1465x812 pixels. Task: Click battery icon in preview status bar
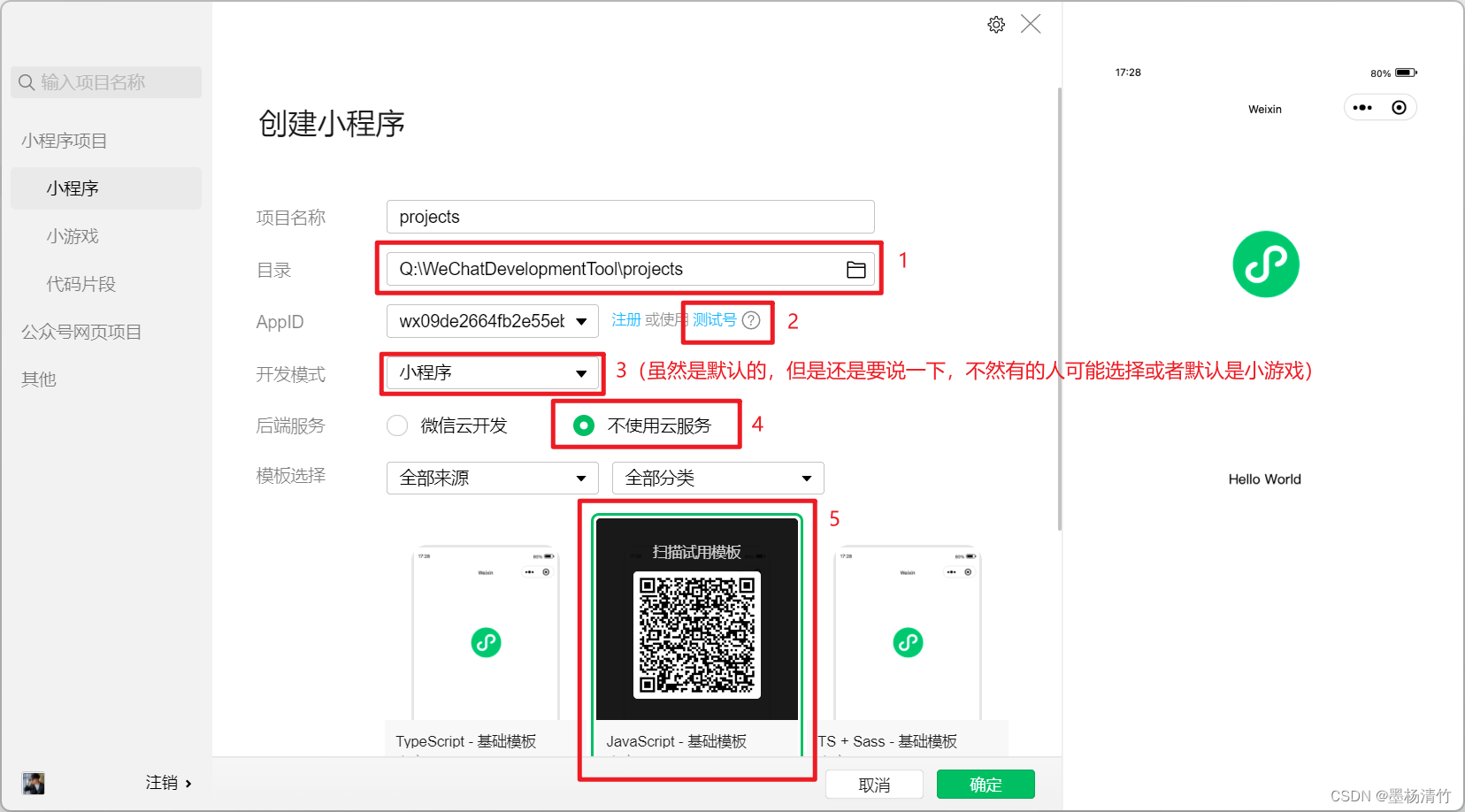(1406, 73)
